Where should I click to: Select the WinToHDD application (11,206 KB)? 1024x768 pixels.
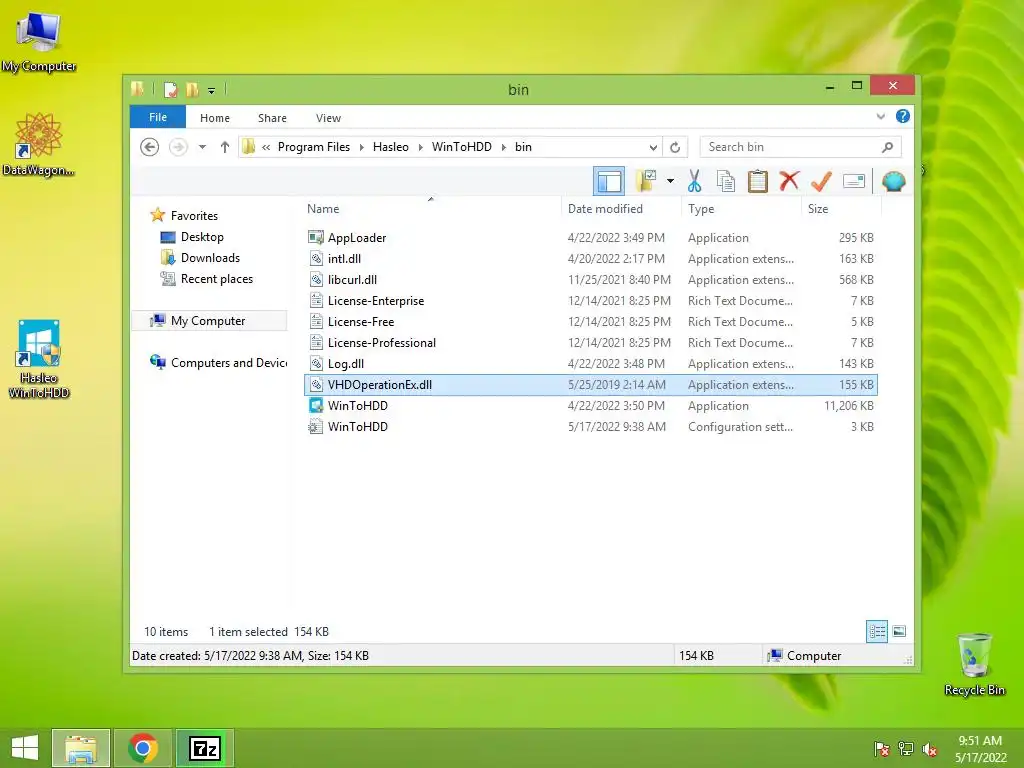[590, 406]
